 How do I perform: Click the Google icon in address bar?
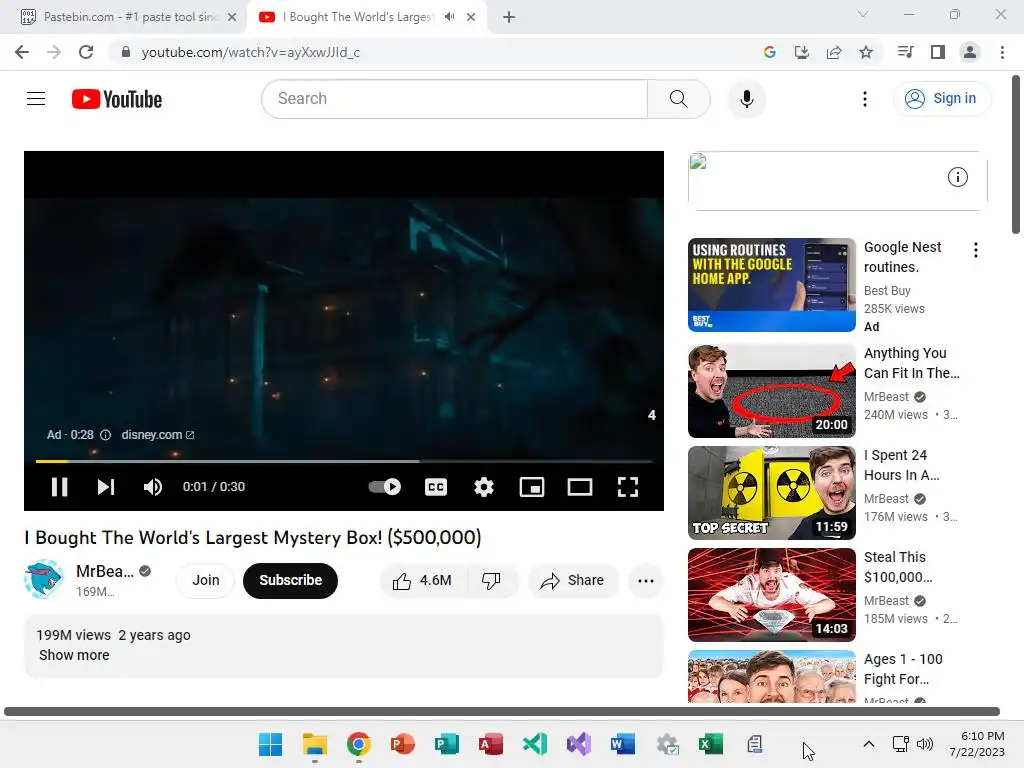[769, 52]
